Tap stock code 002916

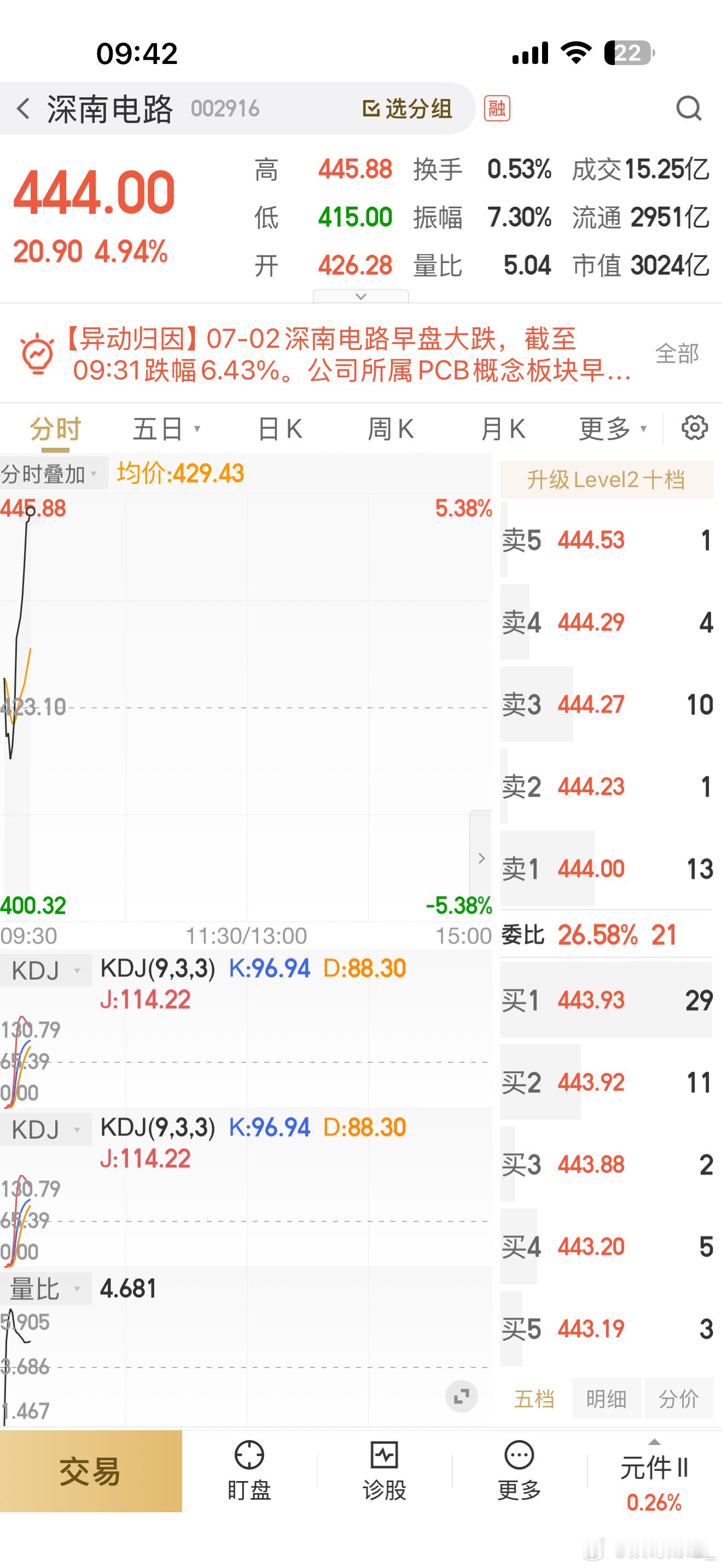pos(225,109)
